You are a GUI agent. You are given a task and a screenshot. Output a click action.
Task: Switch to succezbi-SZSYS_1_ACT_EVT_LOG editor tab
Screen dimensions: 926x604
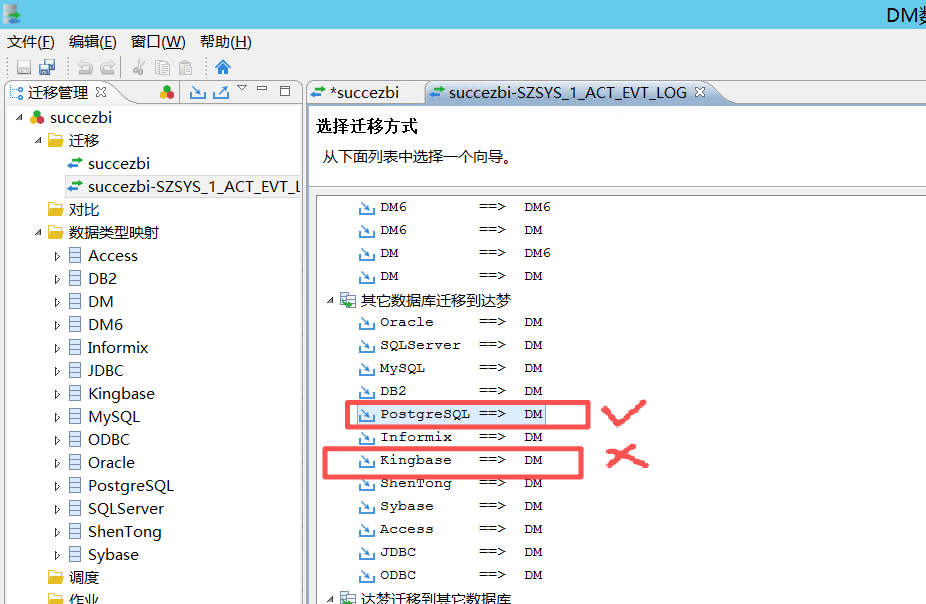(x=568, y=93)
